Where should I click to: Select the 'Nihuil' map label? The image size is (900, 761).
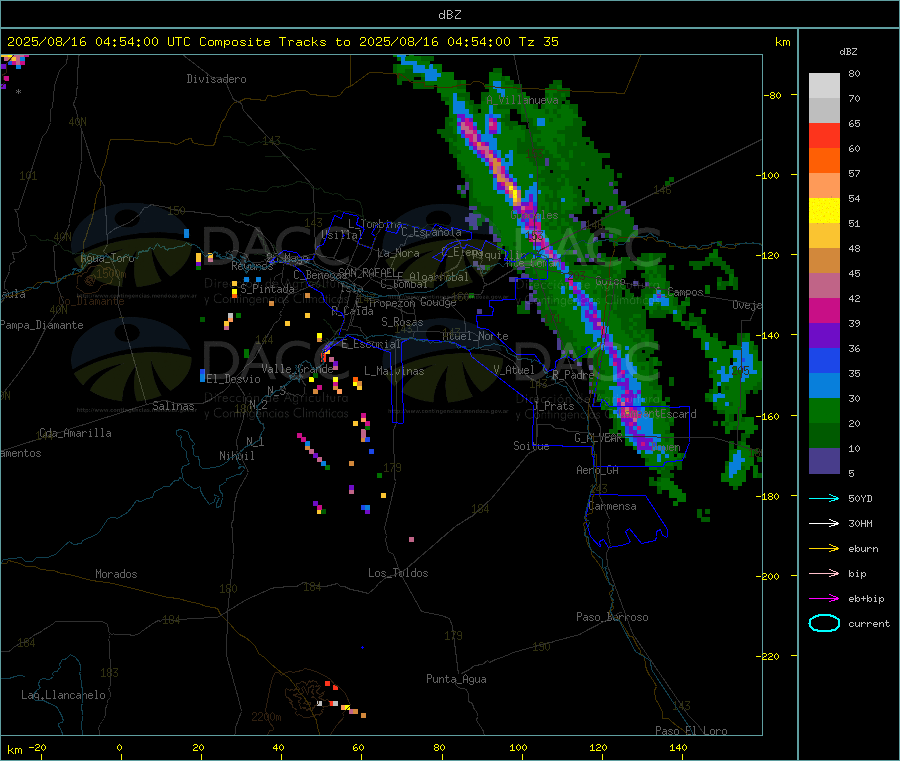coord(236,456)
